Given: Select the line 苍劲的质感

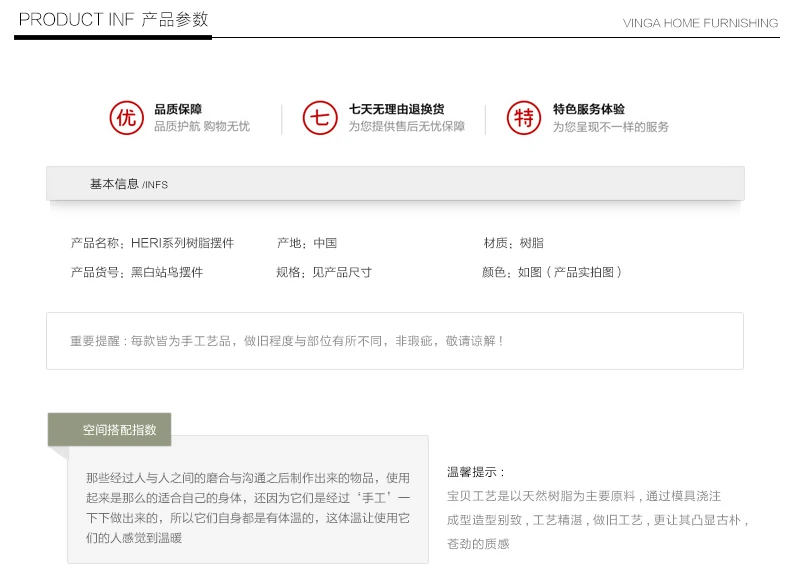Looking at the screenshot, I should tap(478, 544).
